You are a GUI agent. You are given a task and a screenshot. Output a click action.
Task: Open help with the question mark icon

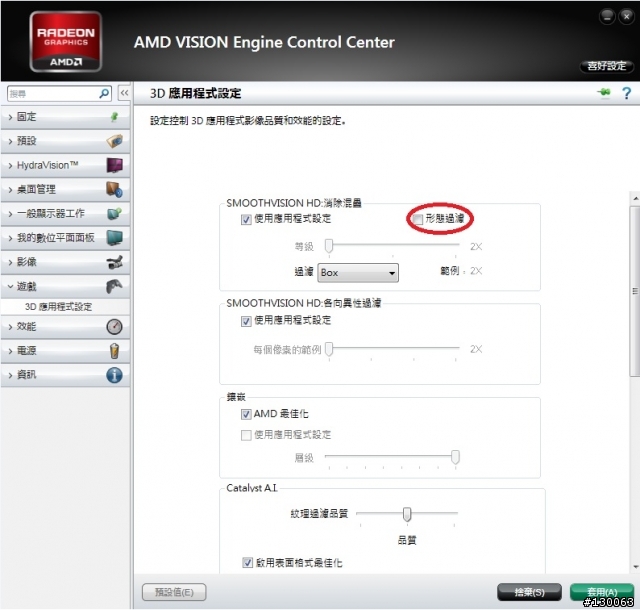[x=627, y=93]
